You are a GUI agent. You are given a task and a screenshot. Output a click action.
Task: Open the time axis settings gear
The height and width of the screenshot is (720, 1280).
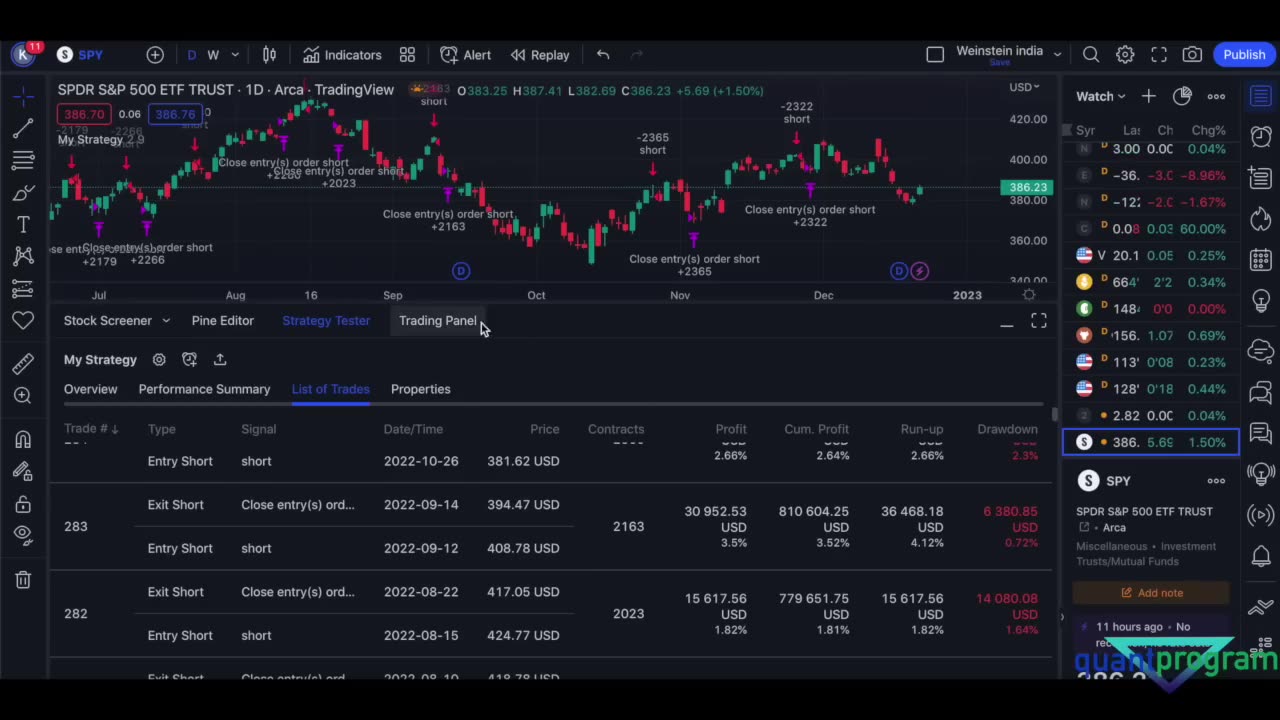[1029, 295]
